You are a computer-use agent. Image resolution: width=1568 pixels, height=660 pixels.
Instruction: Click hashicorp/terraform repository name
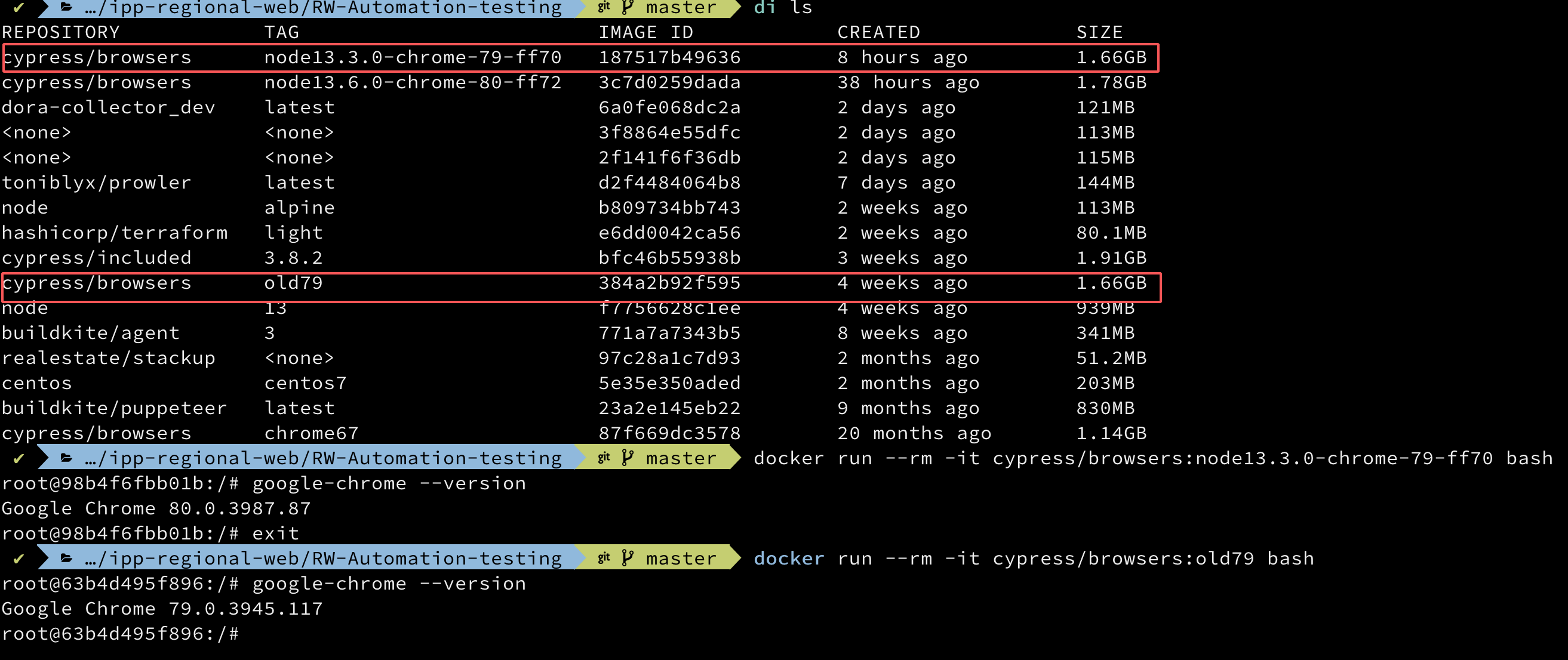(x=115, y=232)
